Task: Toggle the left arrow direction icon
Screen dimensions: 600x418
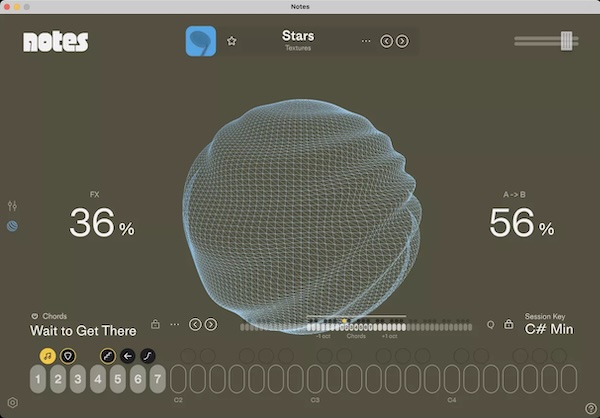Action: click(x=128, y=356)
